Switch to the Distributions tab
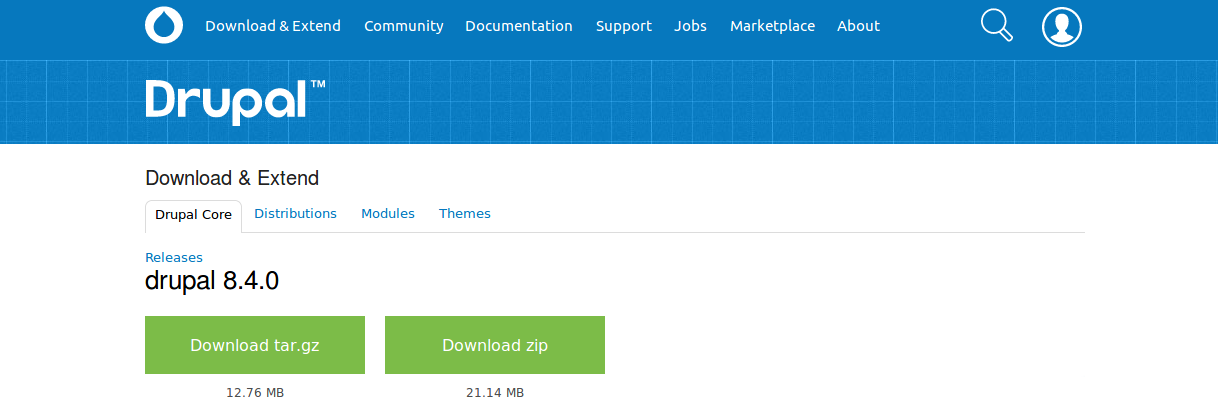This screenshot has height=406, width=1218. tap(296, 214)
